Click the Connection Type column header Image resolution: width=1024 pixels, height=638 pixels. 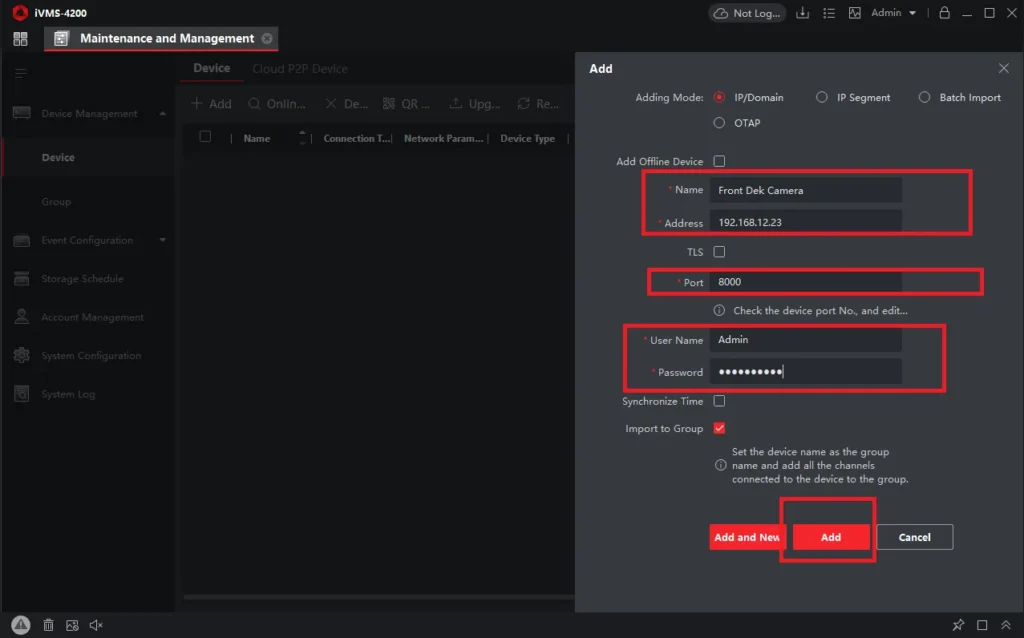[x=357, y=138]
